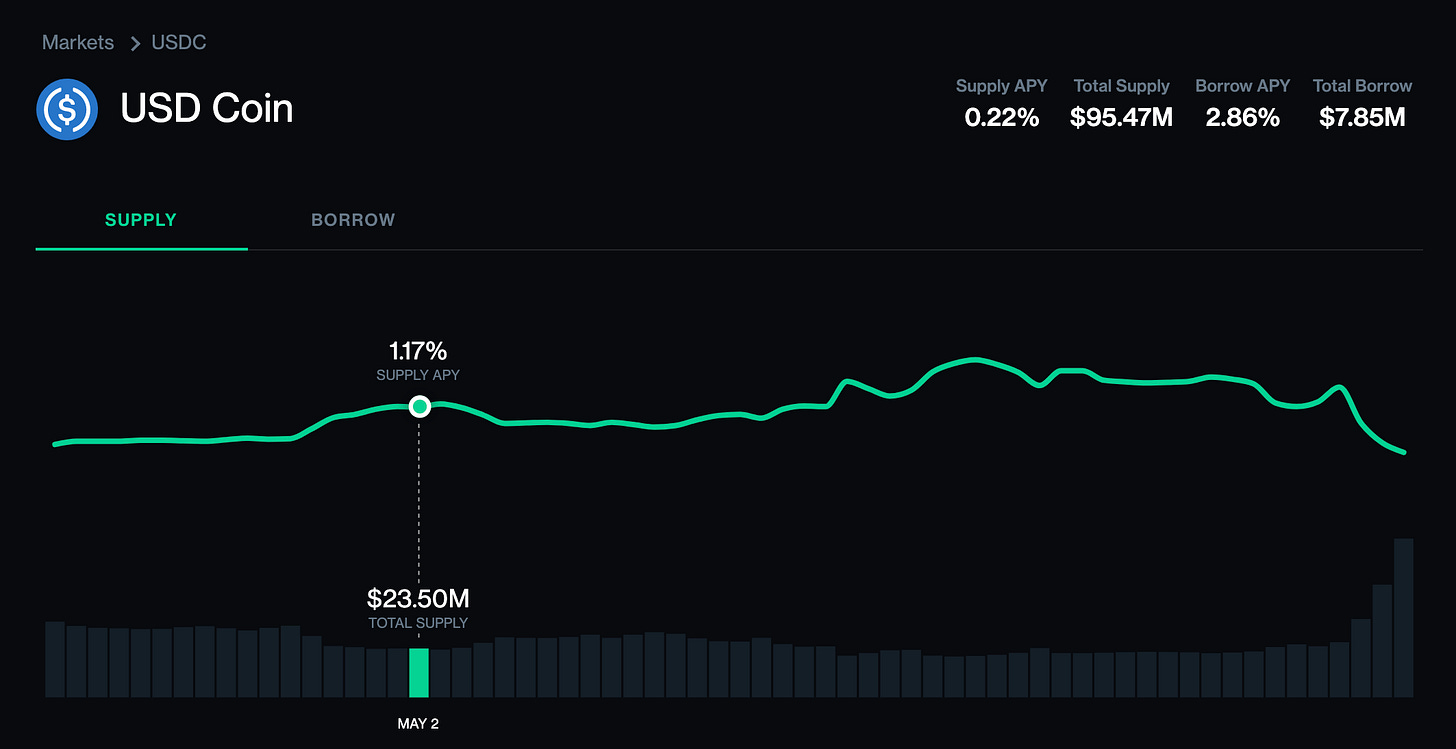The image size is (1456, 749).
Task: Open the Markets breadcrumb link
Action: pyautogui.click(x=78, y=43)
